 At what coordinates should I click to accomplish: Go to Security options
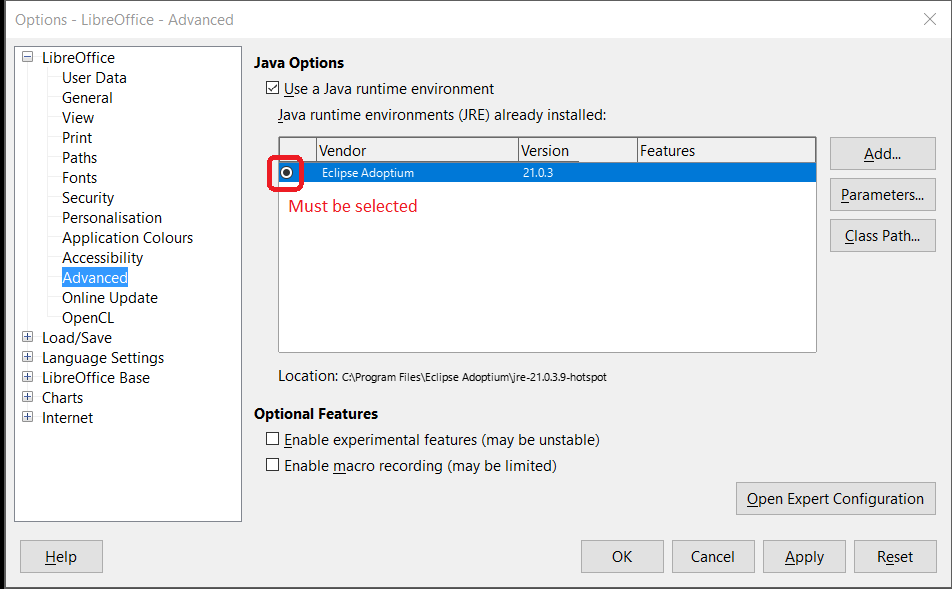tap(88, 198)
